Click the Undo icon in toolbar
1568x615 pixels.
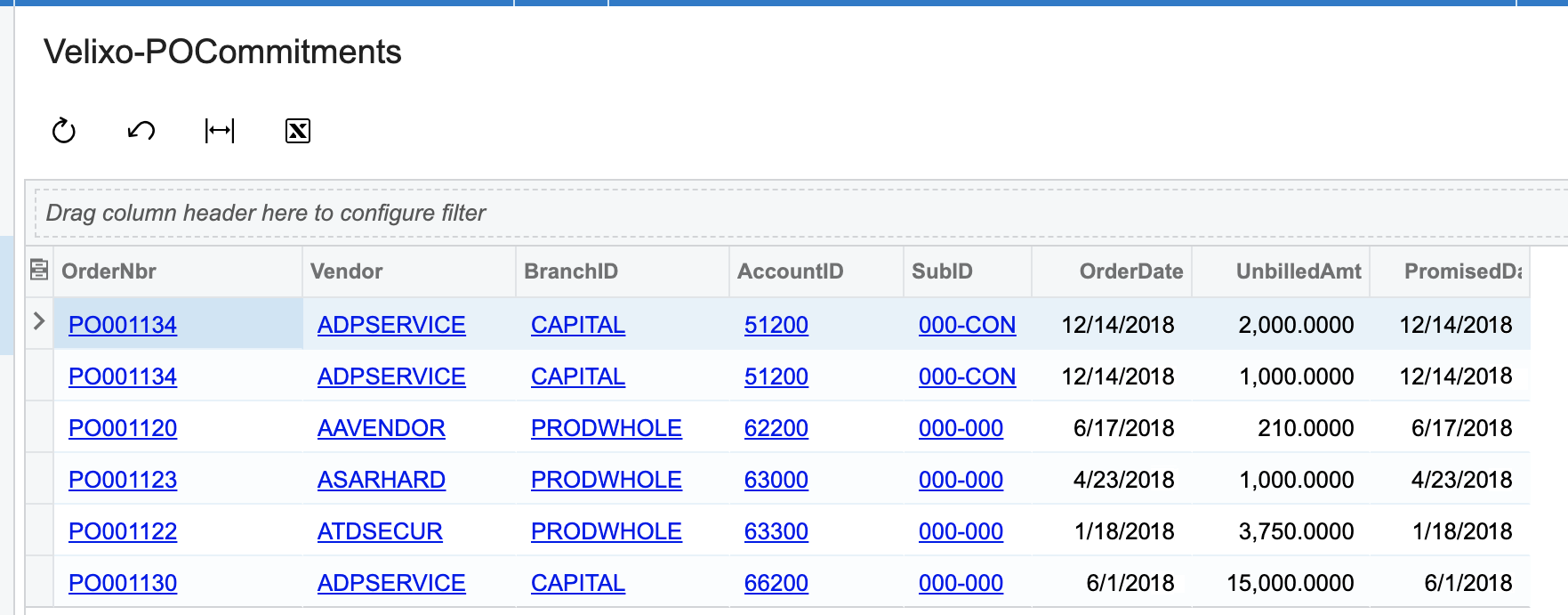tap(141, 131)
